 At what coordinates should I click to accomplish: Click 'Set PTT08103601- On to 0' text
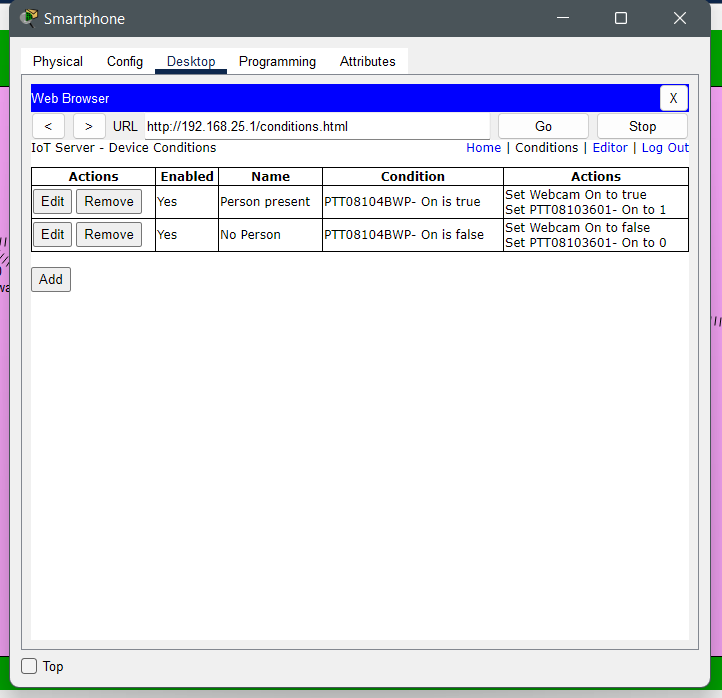586,243
